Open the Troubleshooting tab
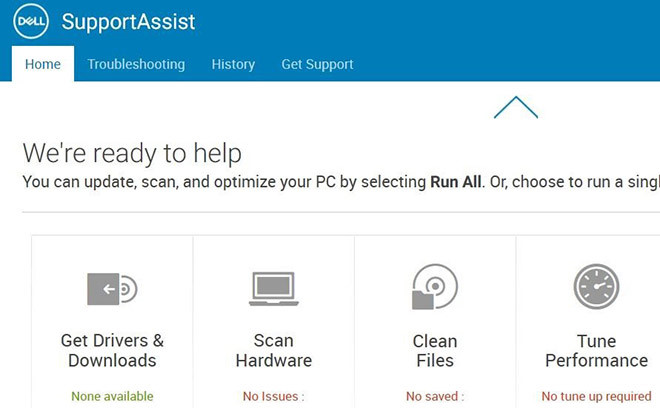 coord(136,64)
